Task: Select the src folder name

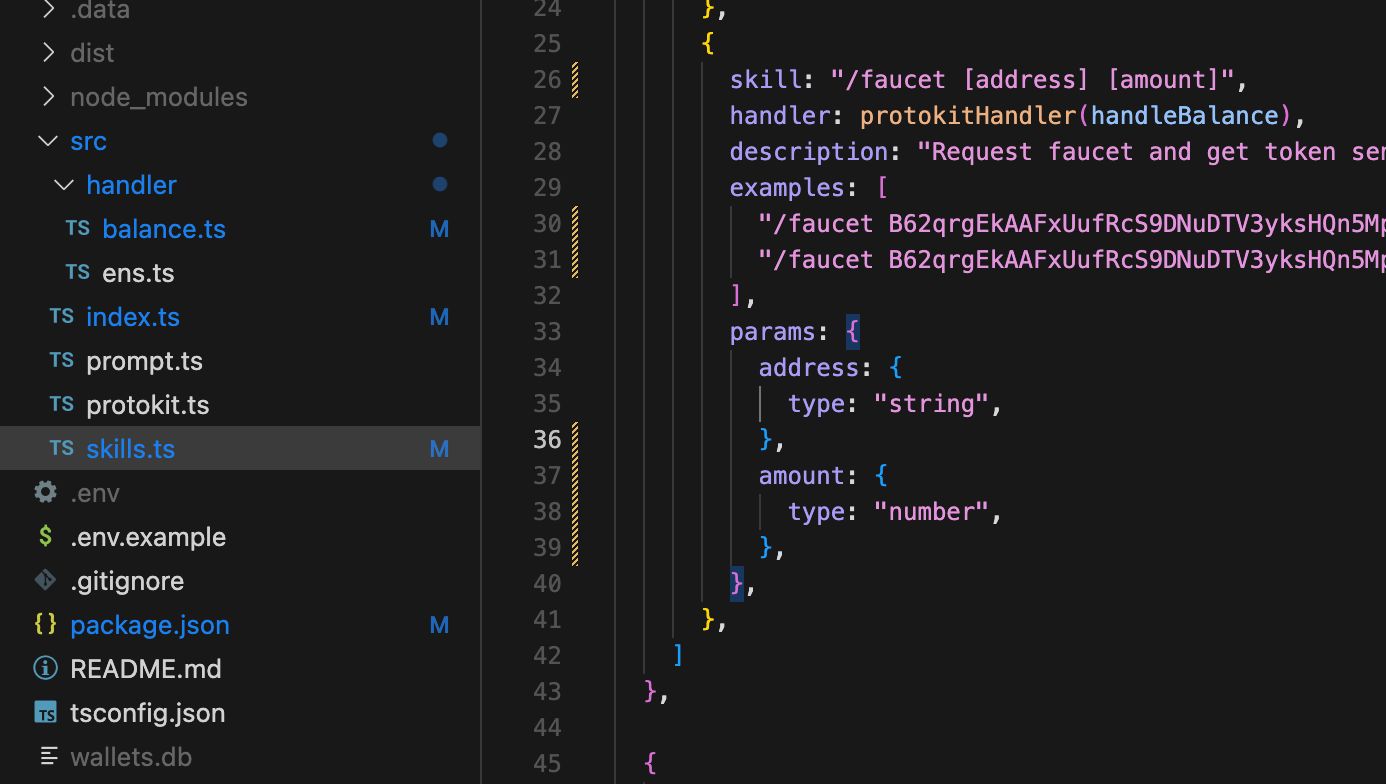Action: pyautogui.click(x=88, y=141)
